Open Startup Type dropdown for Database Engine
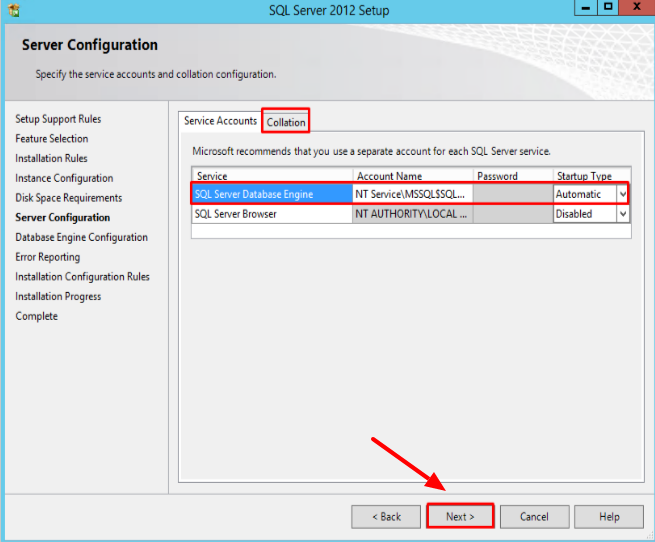 623,194
